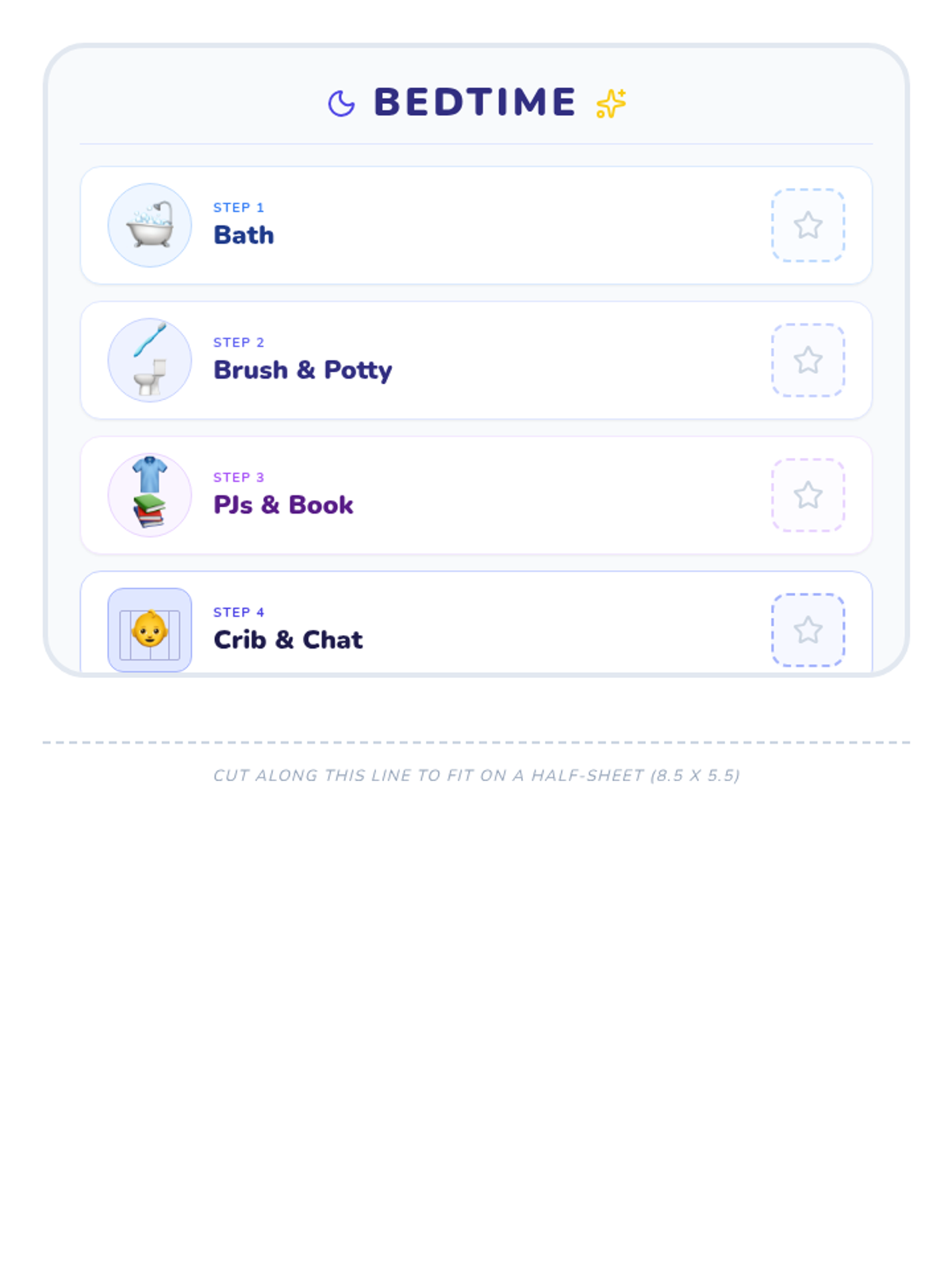Check off the PJs & Book star box
This screenshot has width=952, height=1270.
(x=808, y=495)
